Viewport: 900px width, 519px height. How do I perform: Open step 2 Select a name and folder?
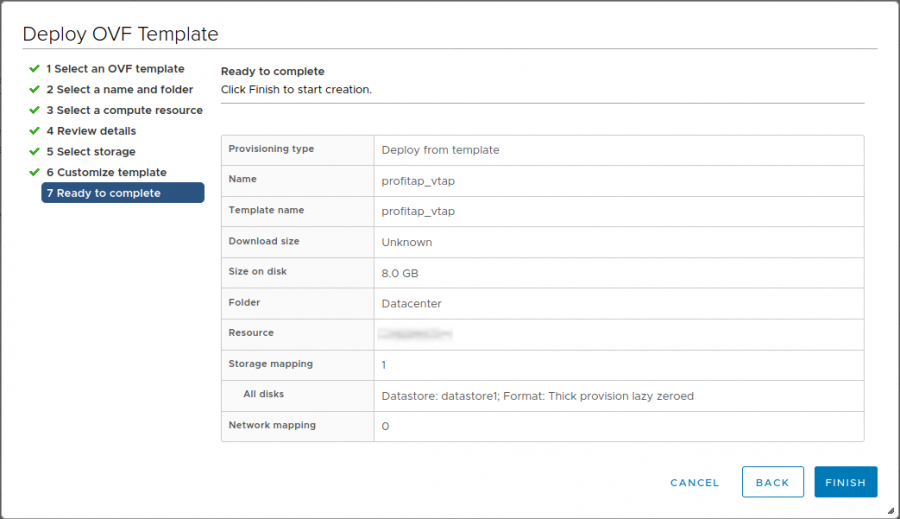(x=119, y=90)
